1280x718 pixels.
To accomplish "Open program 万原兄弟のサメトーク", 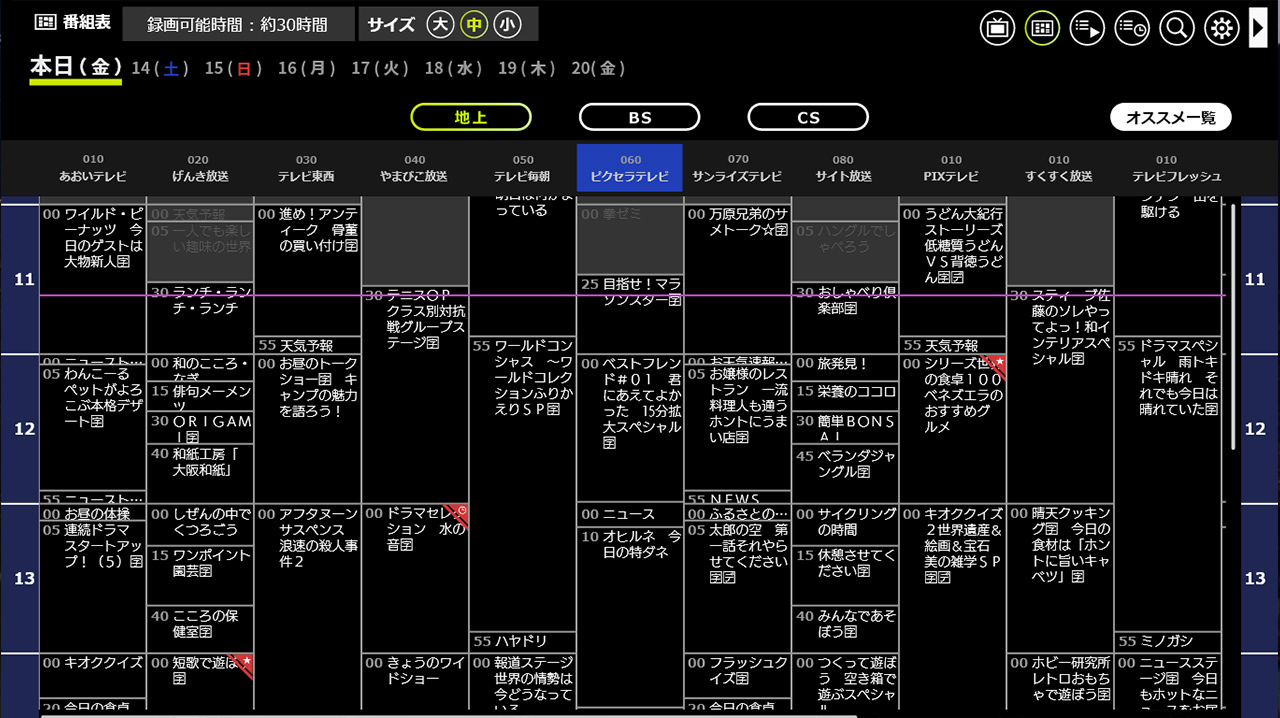I will click(x=738, y=279).
